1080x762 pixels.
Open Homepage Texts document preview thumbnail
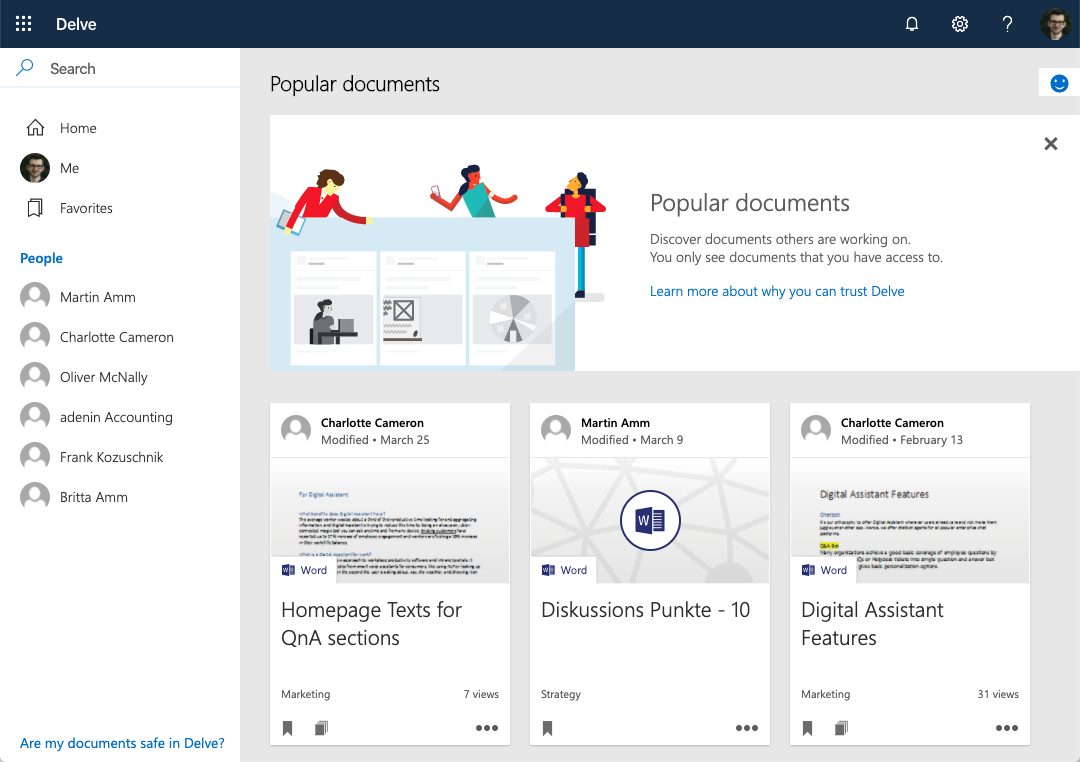(390, 520)
